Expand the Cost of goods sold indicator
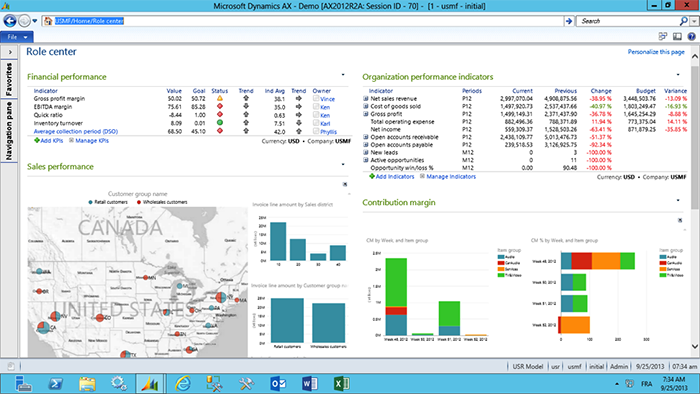The height and width of the screenshot is (394, 700). tap(366, 106)
